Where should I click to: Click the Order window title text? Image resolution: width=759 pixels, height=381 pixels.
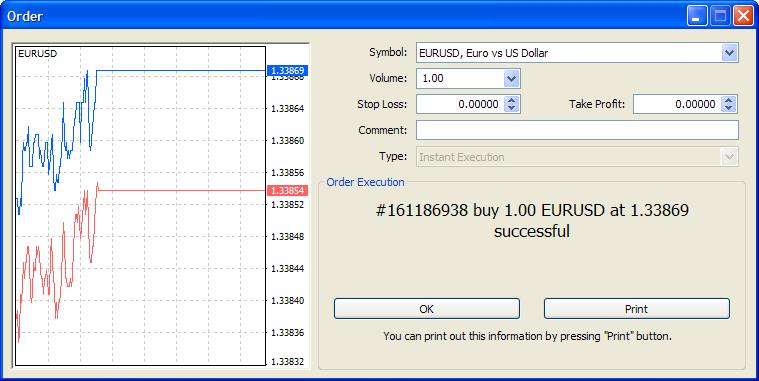[25, 16]
